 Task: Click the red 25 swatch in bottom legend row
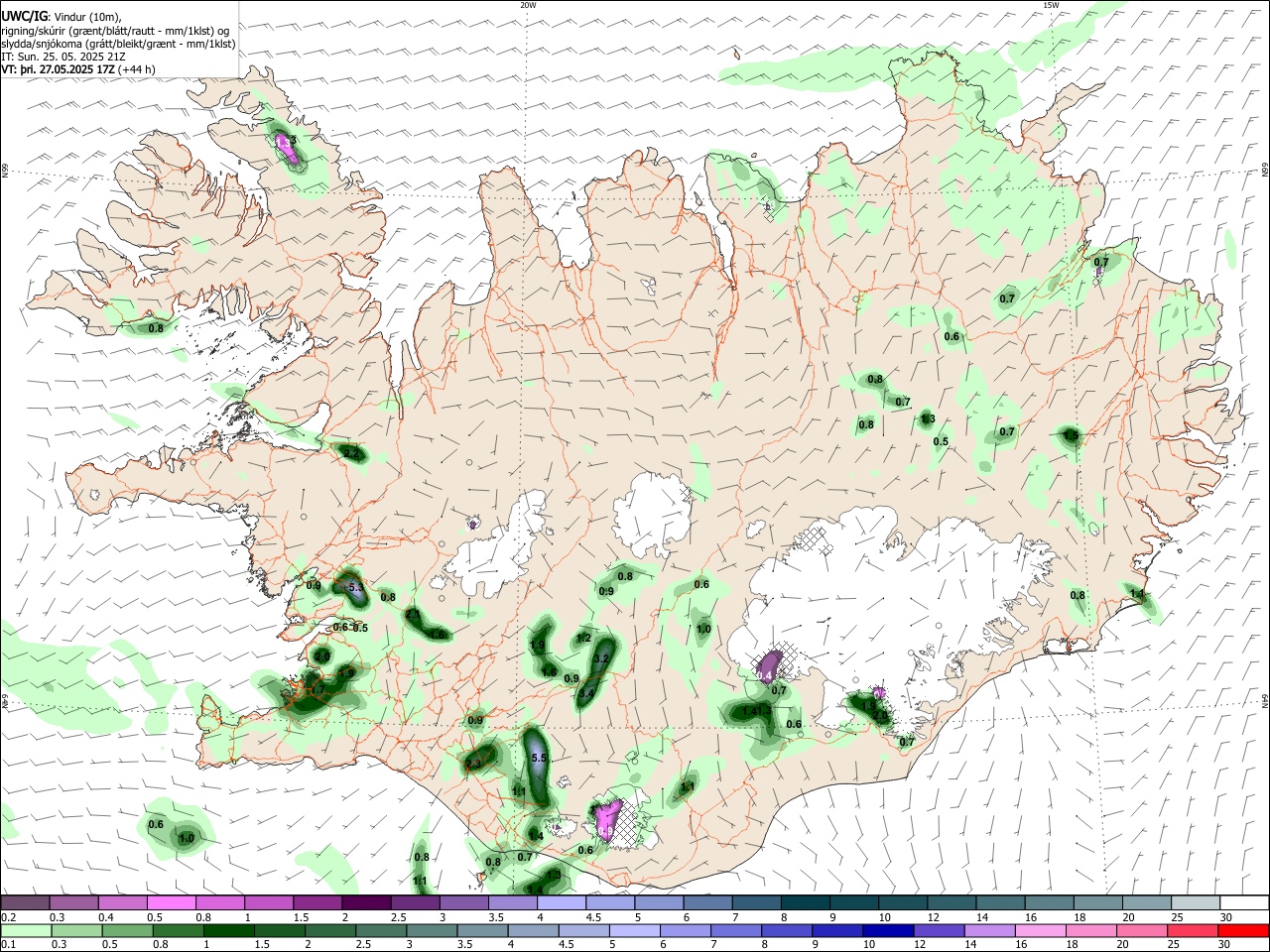pyautogui.click(x=1193, y=930)
